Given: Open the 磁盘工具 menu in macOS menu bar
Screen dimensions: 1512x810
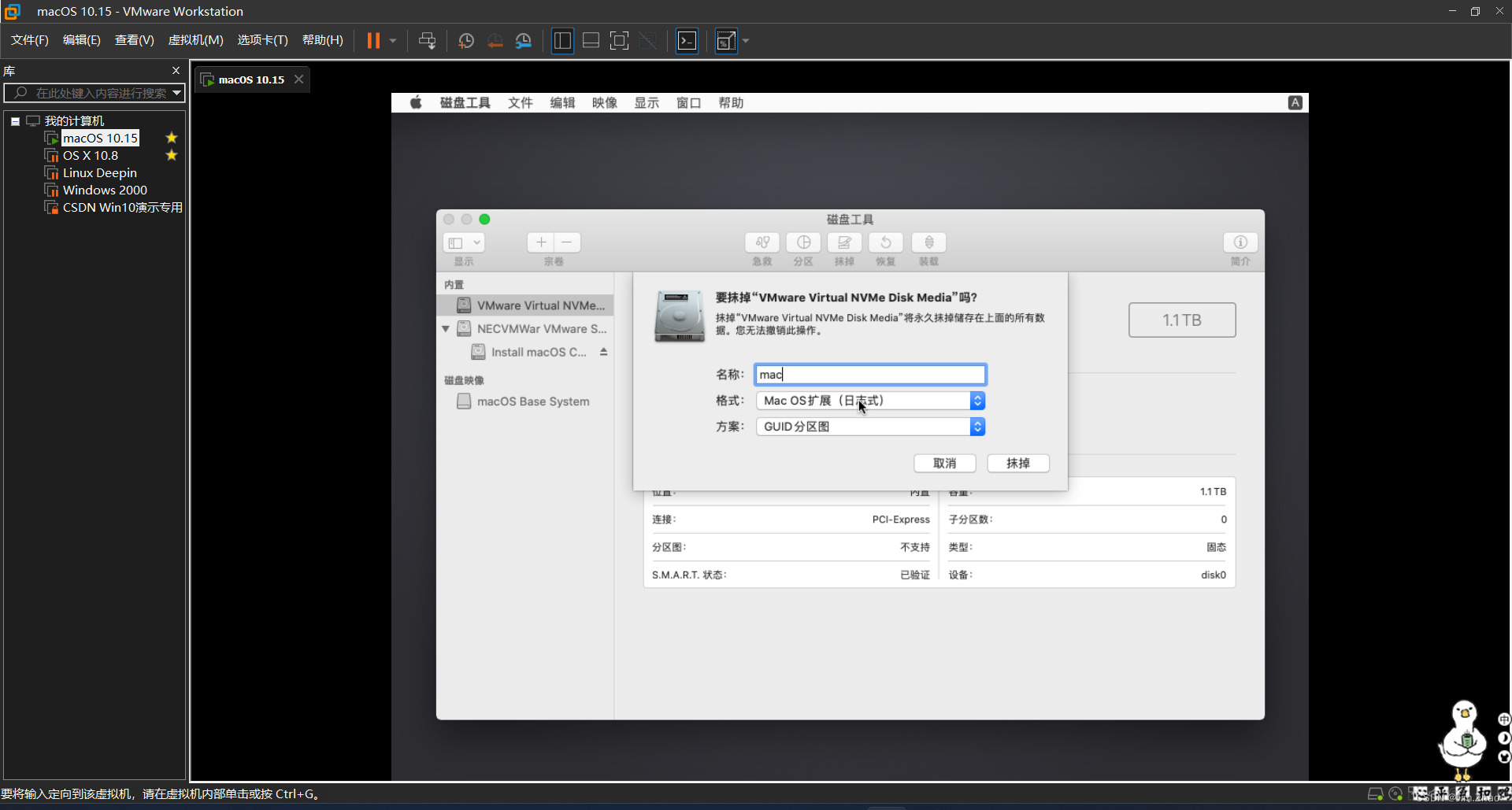Looking at the screenshot, I should tap(465, 103).
